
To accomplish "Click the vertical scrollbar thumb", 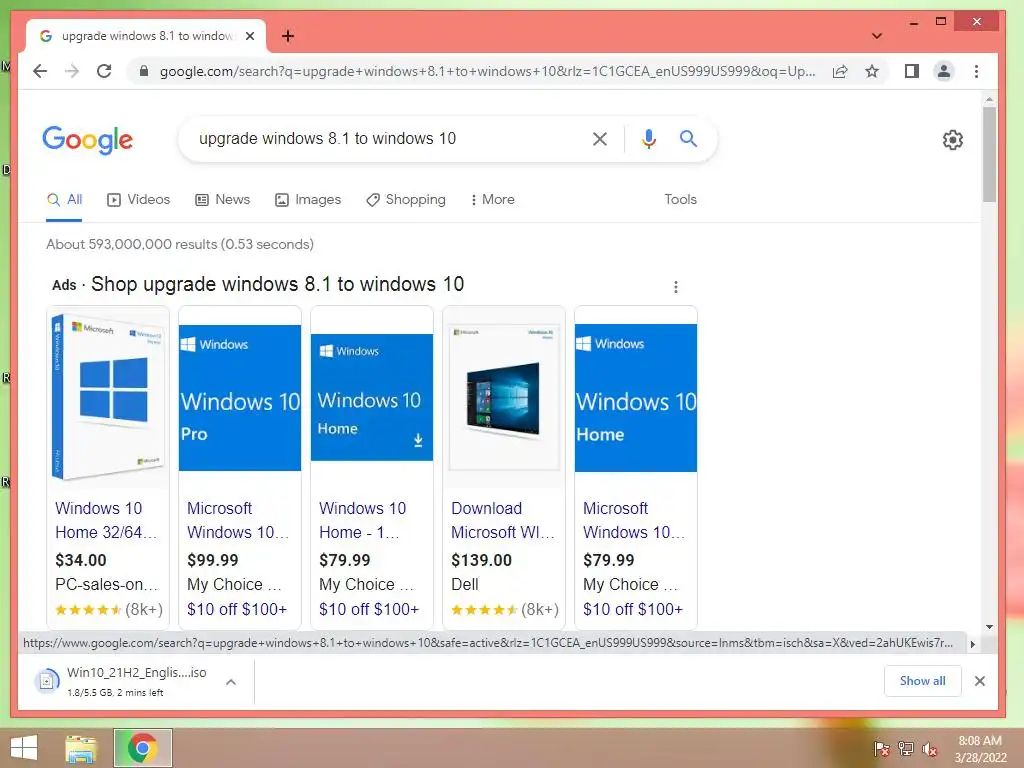I will 989,155.
